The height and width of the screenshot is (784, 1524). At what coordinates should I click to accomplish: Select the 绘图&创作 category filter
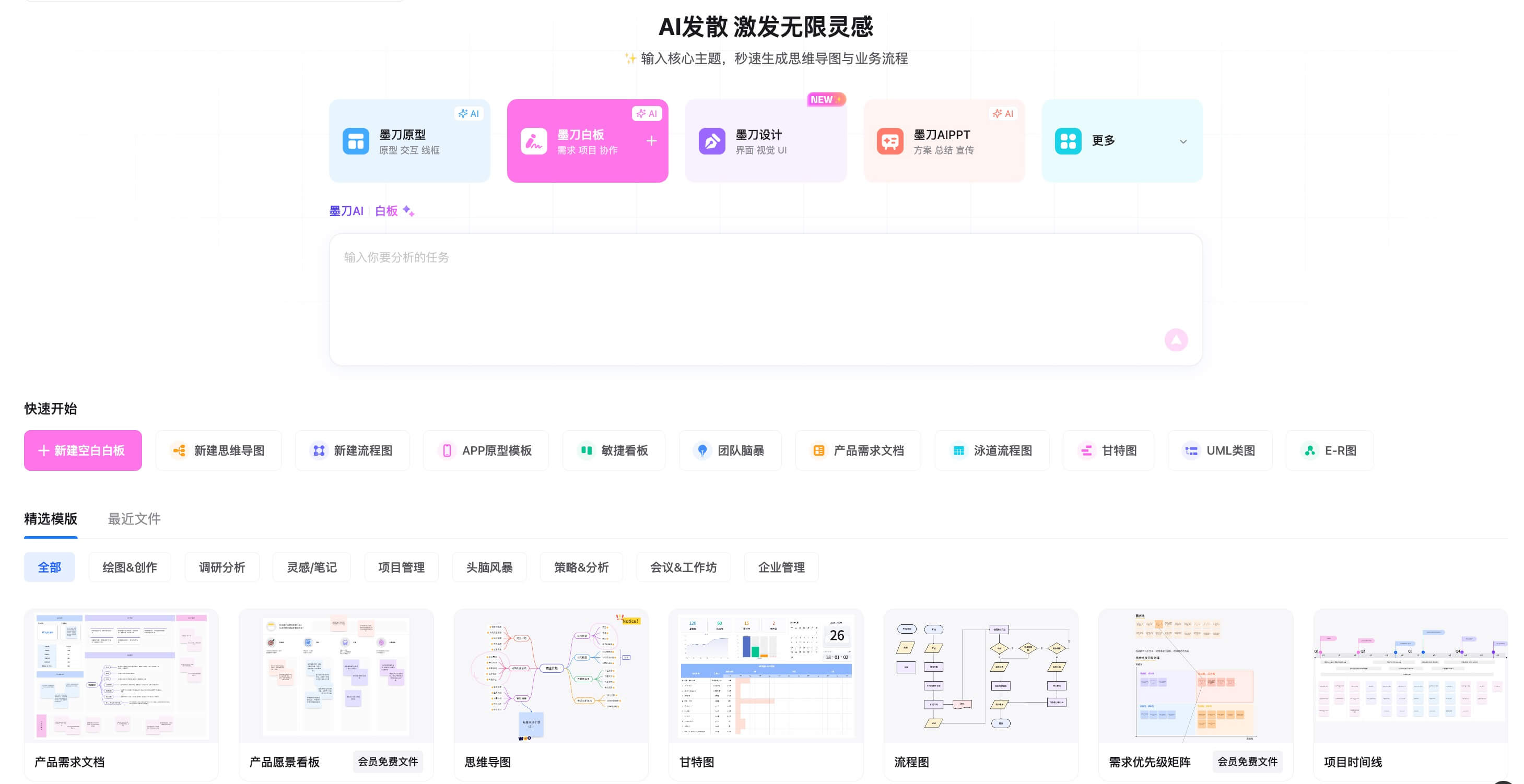(130, 567)
